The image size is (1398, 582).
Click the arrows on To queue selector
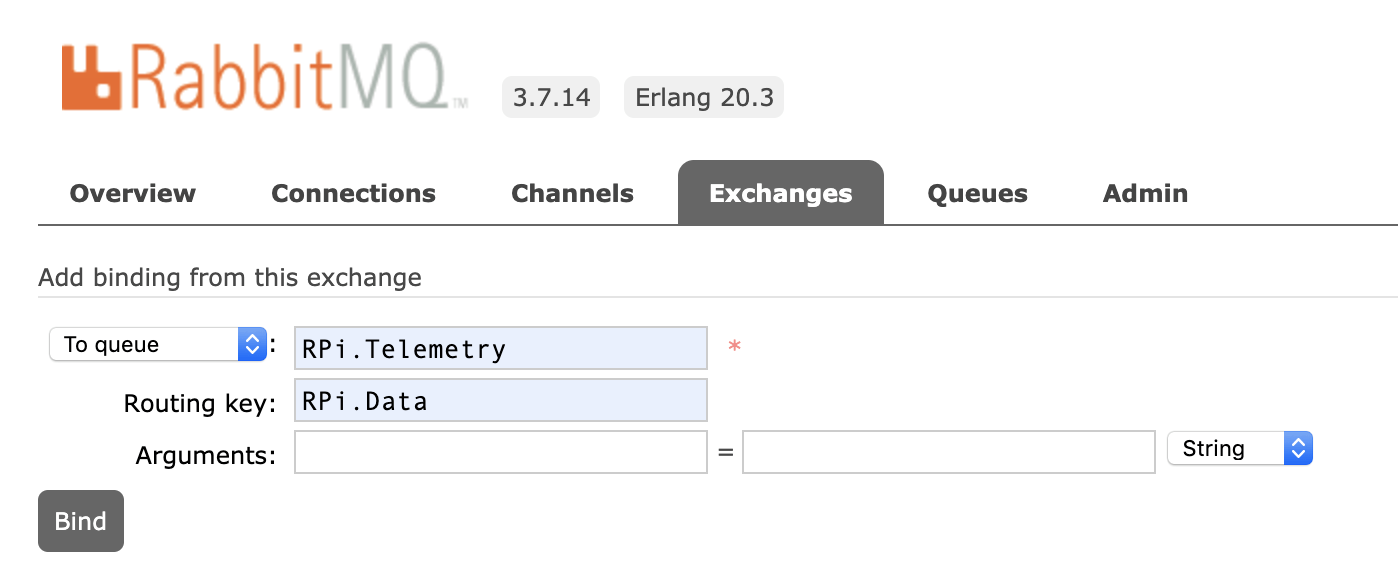252,345
